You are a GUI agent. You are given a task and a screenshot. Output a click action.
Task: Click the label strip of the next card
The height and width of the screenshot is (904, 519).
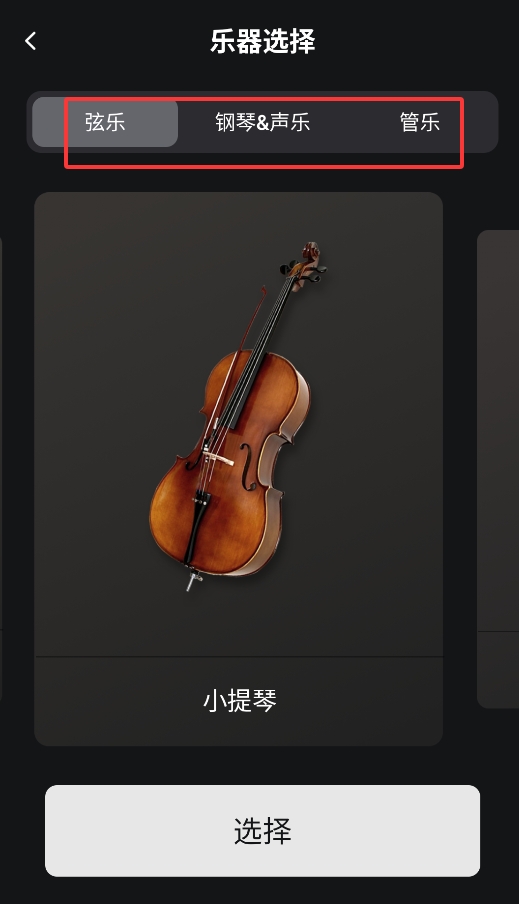pyautogui.click(x=498, y=670)
